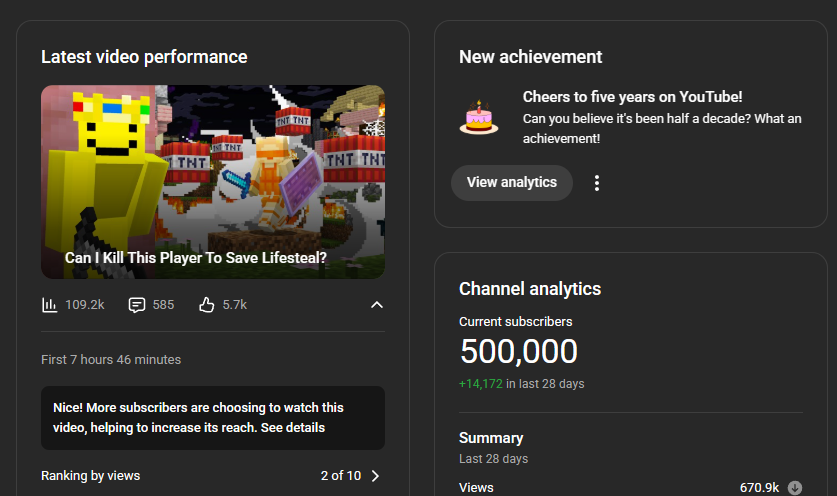The image size is (837, 496).
Task: Open the latest video thumbnail
Action: (212, 182)
